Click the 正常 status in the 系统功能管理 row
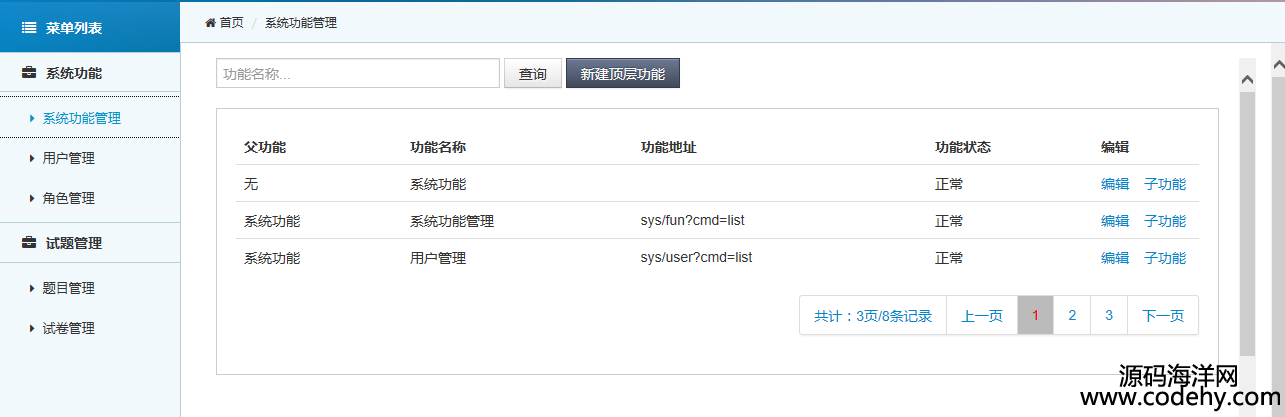The height and width of the screenshot is (417, 1285). pos(949,221)
